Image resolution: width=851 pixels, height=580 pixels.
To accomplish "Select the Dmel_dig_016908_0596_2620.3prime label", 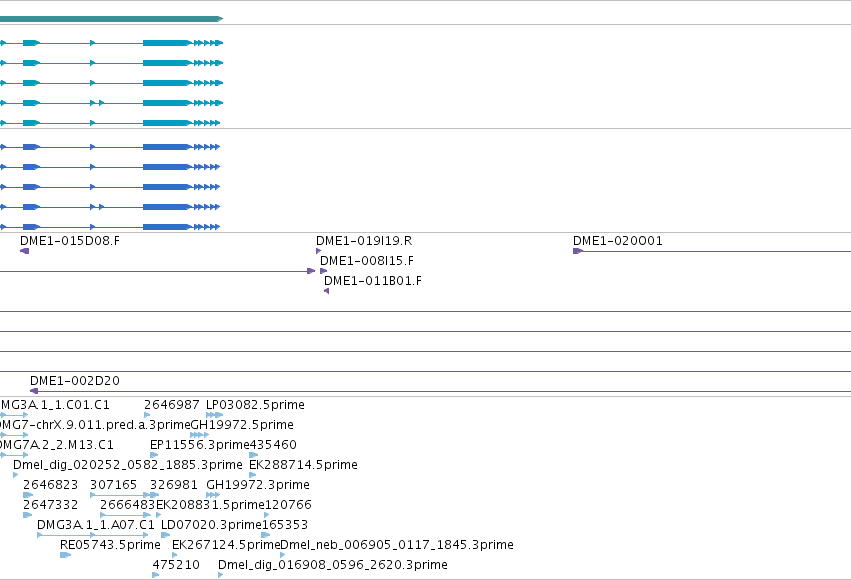I will pos(333,565).
